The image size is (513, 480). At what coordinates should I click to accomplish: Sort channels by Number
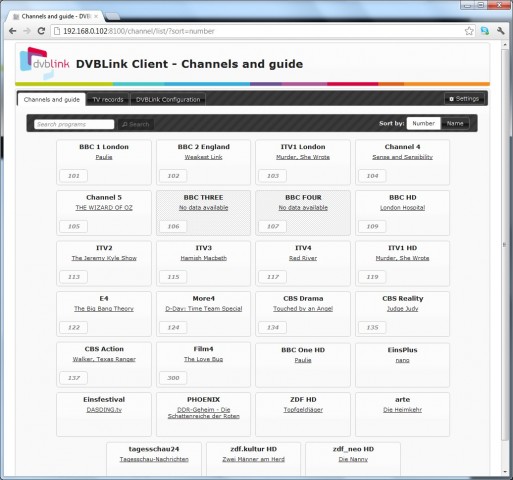click(423, 123)
